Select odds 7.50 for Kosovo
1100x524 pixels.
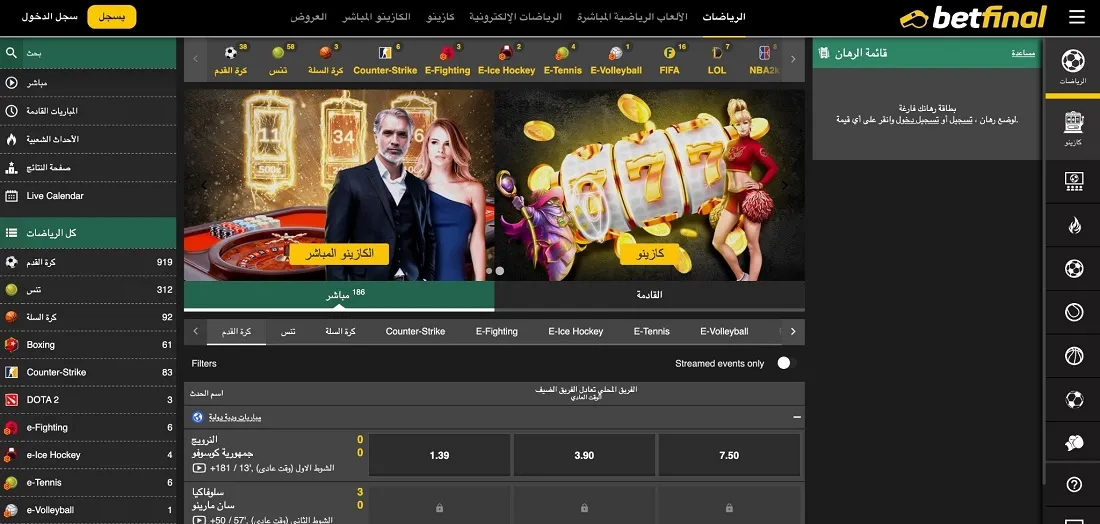click(730, 455)
